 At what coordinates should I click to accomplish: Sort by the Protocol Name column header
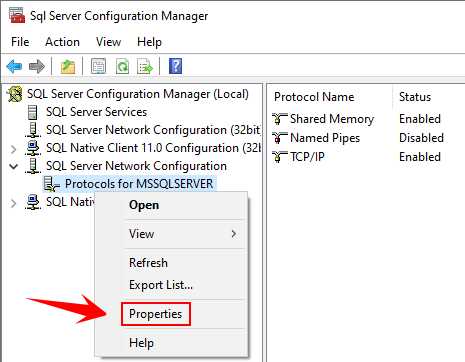(314, 97)
